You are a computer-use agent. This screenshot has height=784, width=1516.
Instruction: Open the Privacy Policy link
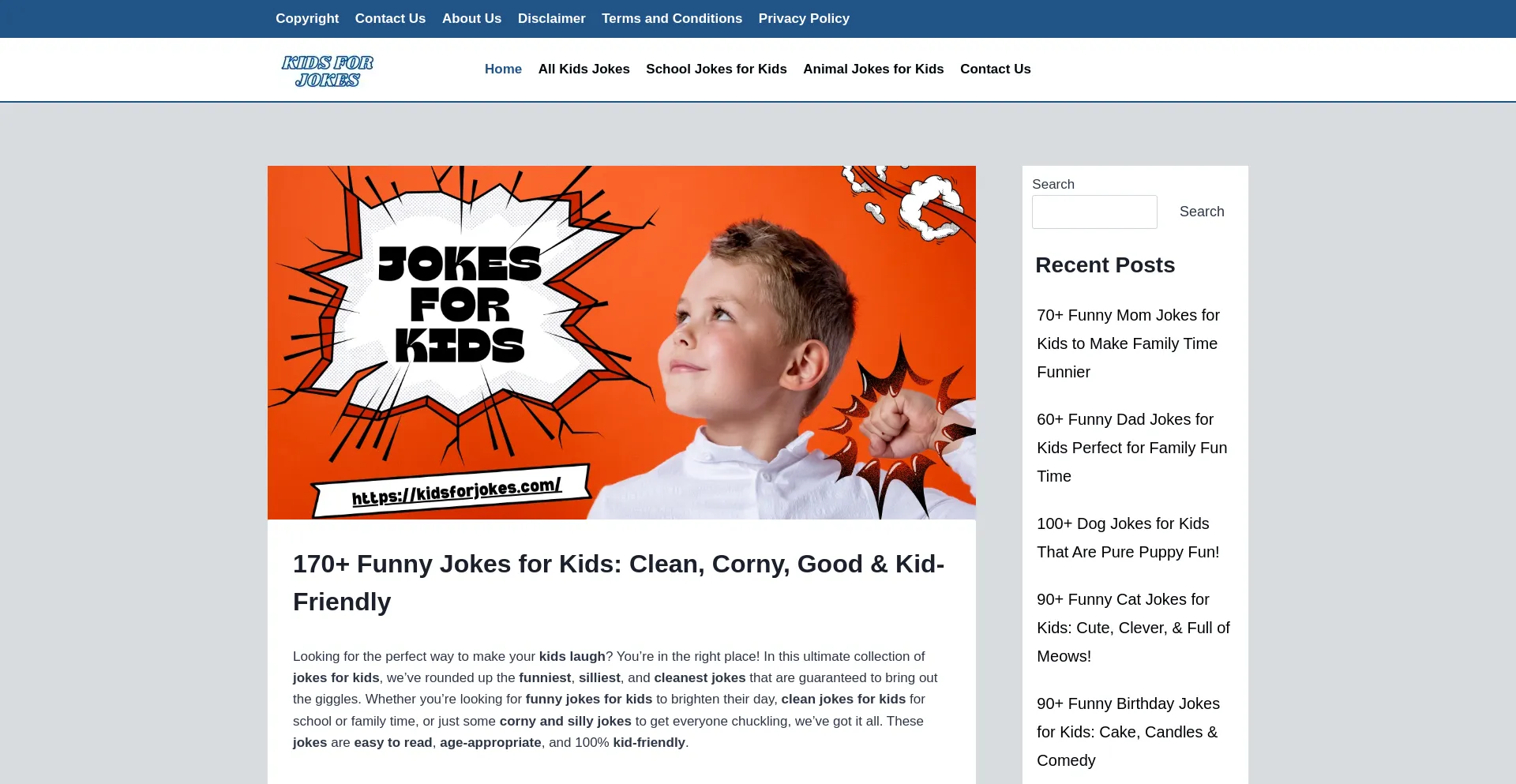click(x=803, y=18)
